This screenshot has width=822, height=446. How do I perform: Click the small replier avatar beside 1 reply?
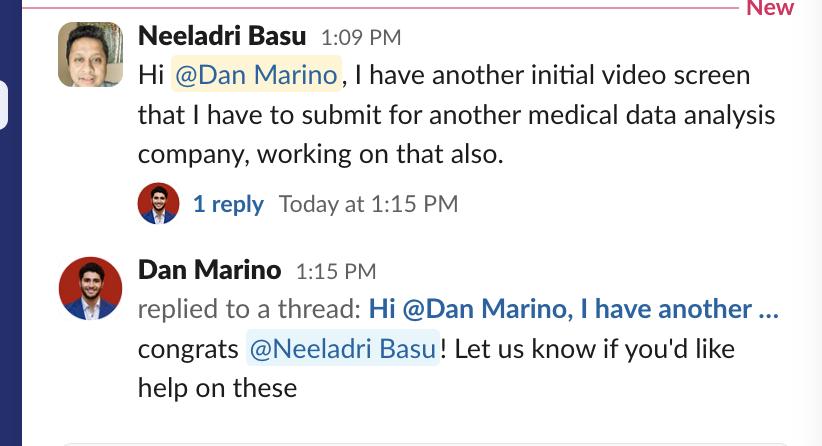158,204
